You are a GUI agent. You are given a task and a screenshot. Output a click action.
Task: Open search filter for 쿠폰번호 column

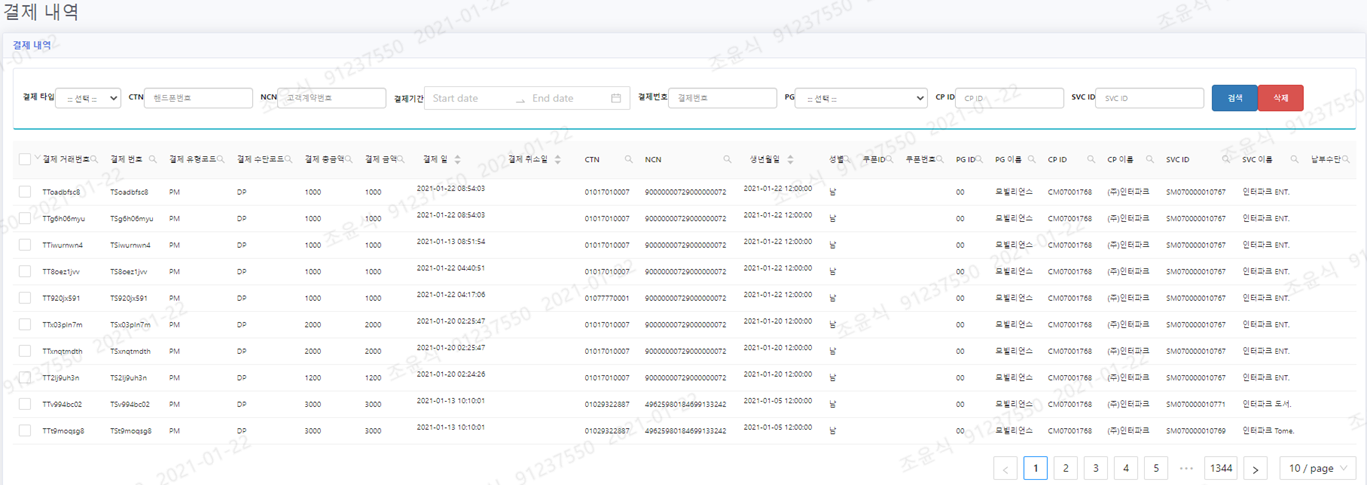pyautogui.click(x=941, y=159)
